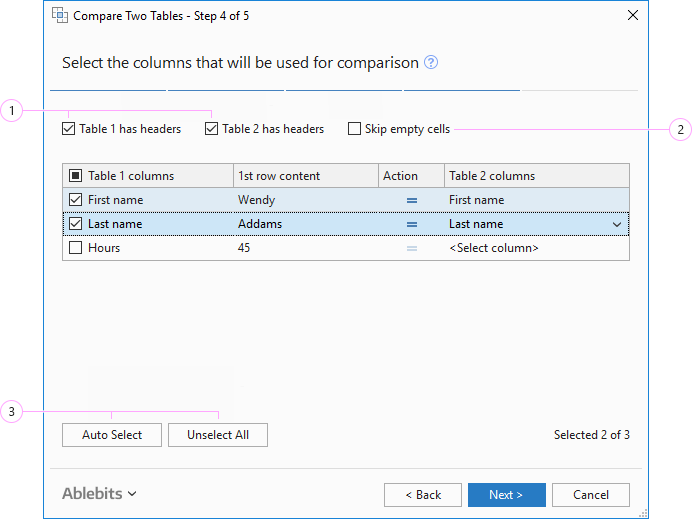Open the Ablebits menu dropdown
The image size is (692, 519).
(99, 494)
